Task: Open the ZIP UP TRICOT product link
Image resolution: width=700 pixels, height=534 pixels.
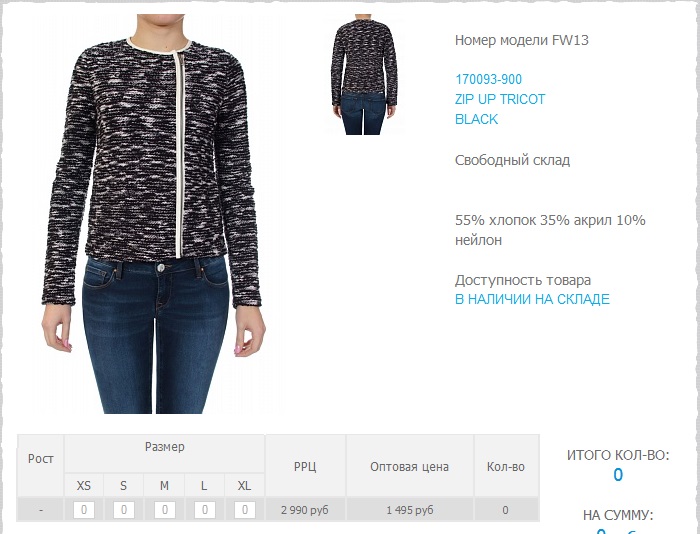Action: (500, 99)
